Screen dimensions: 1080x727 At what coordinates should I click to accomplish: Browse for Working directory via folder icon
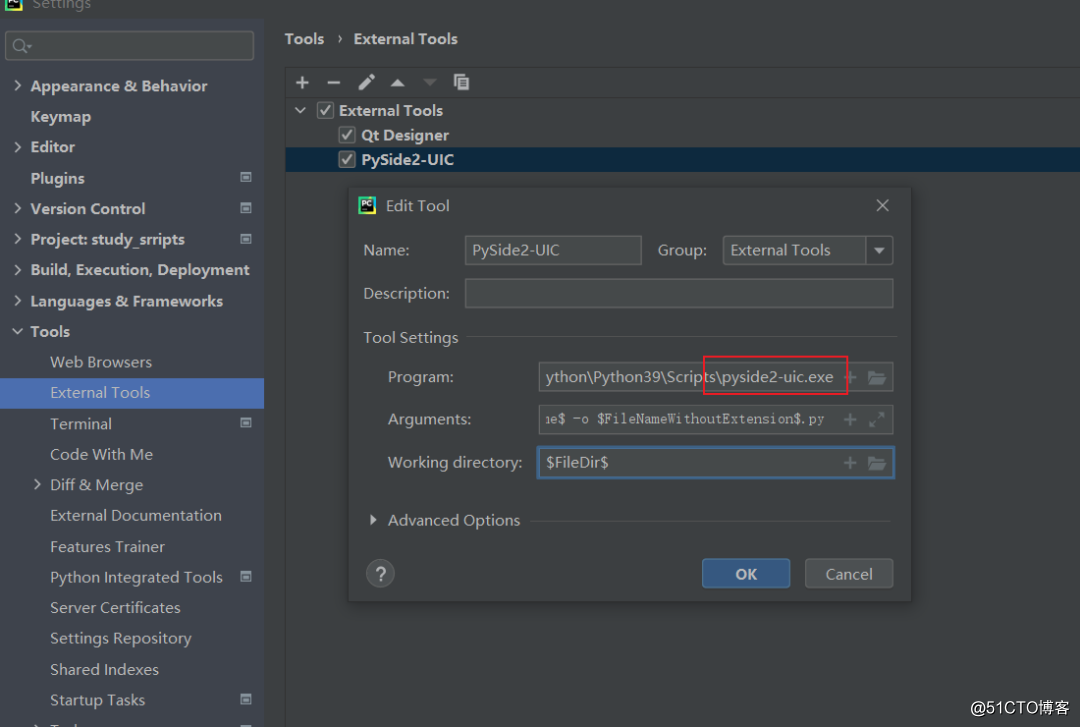877,462
